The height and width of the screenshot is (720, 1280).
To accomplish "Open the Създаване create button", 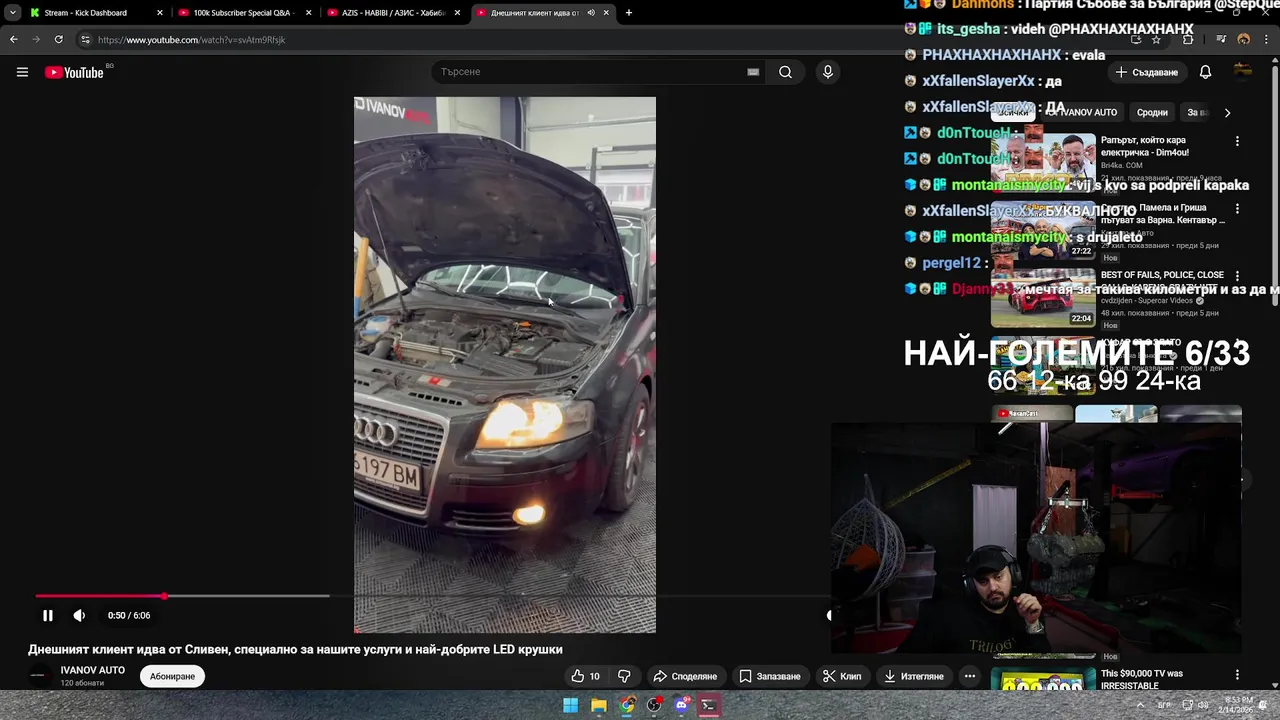I will 1147,72.
